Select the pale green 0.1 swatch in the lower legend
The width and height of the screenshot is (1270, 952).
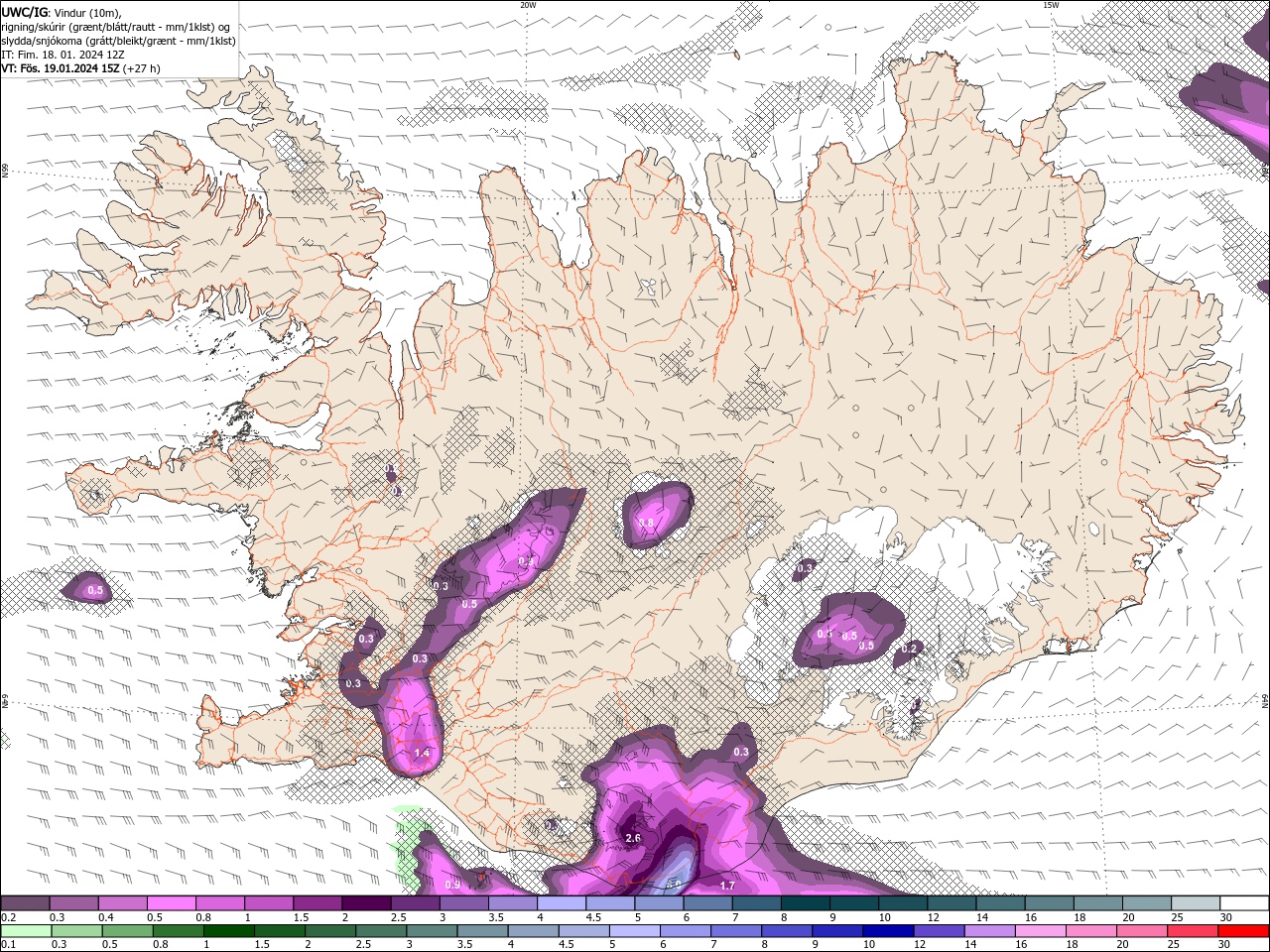click(26, 931)
